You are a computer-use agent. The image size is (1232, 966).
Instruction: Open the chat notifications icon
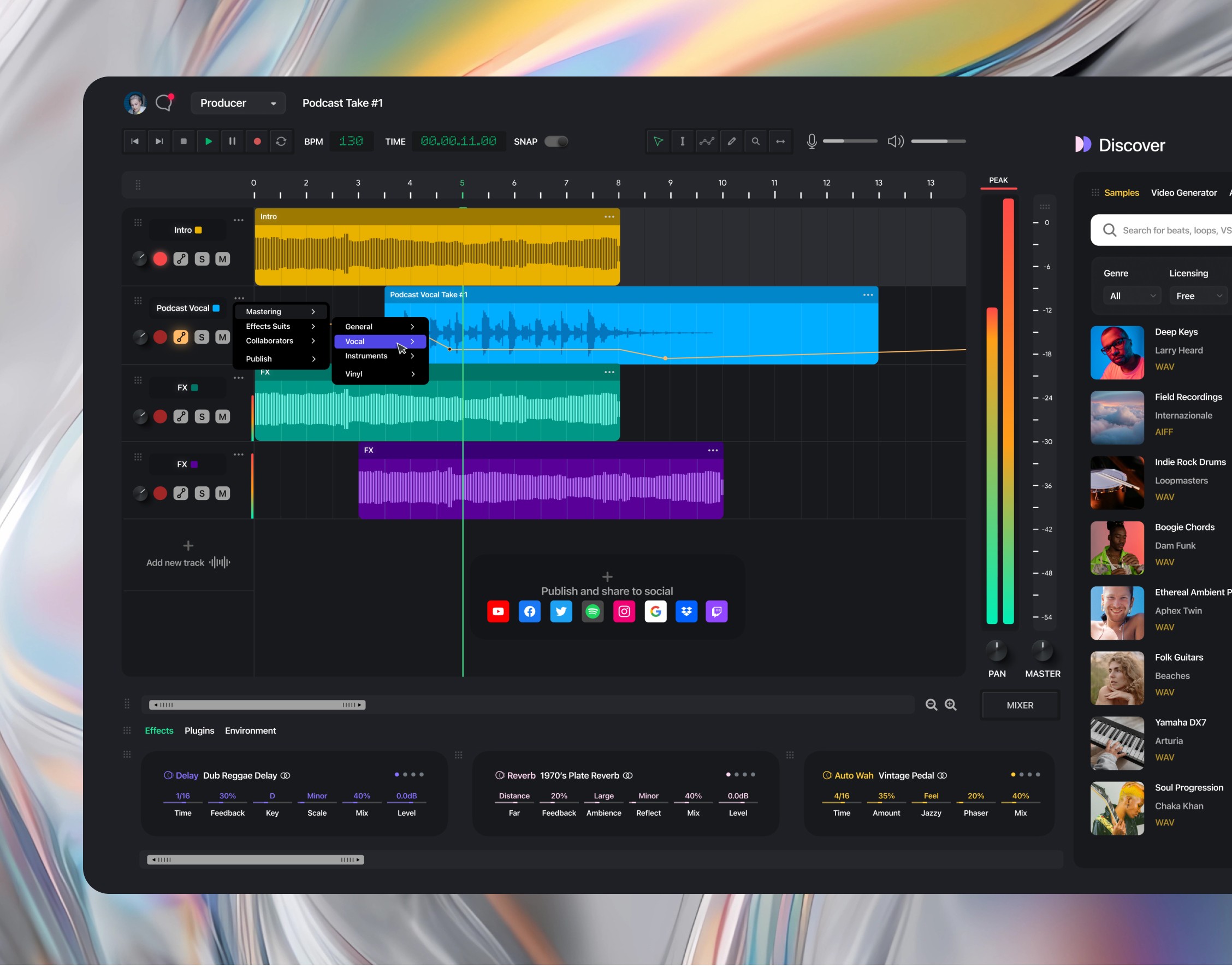164,103
